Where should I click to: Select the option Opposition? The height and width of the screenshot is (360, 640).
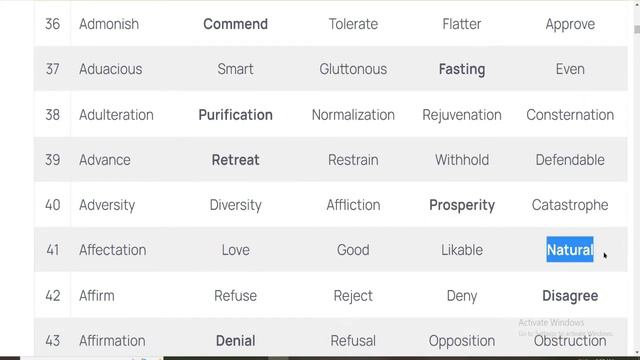(462, 341)
